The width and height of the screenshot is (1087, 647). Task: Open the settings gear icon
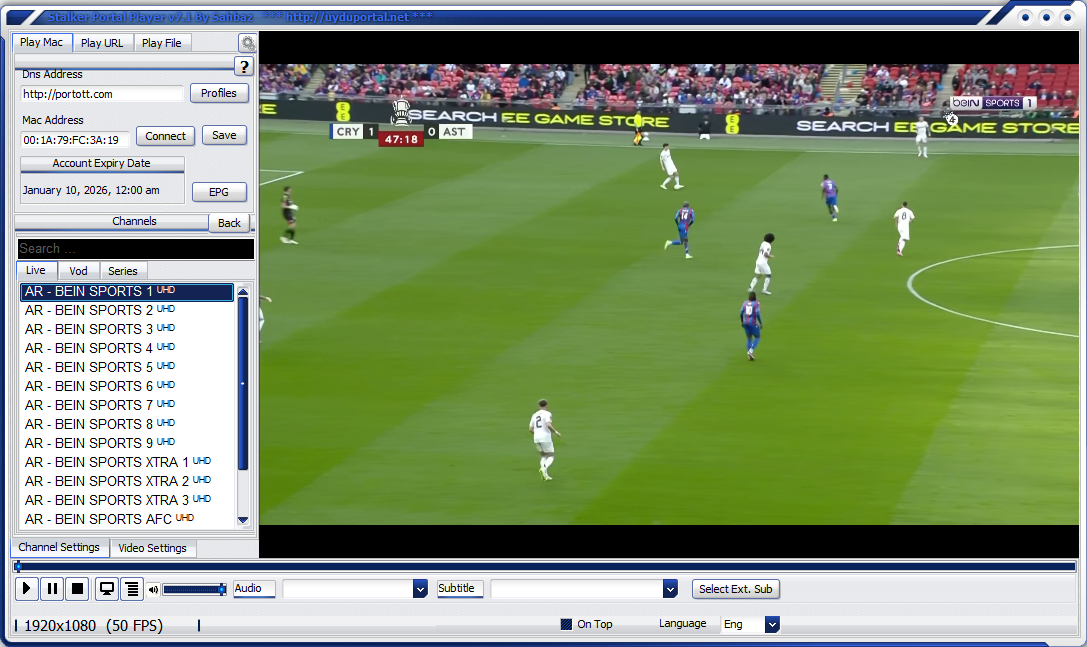[x=247, y=43]
